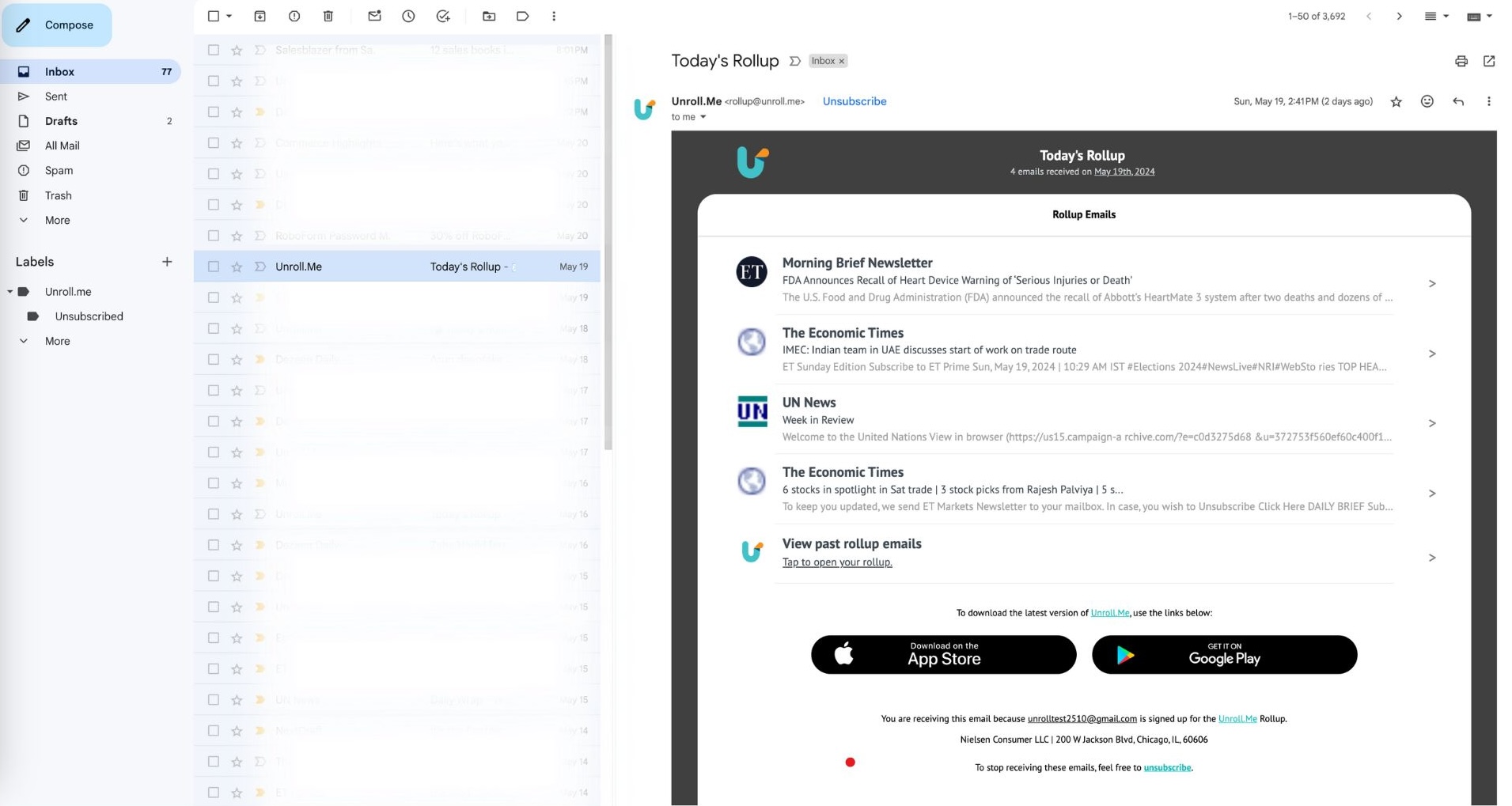Click the ET logo thumbnail
1512x806 pixels.
pyautogui.click(x=752, y=272)
